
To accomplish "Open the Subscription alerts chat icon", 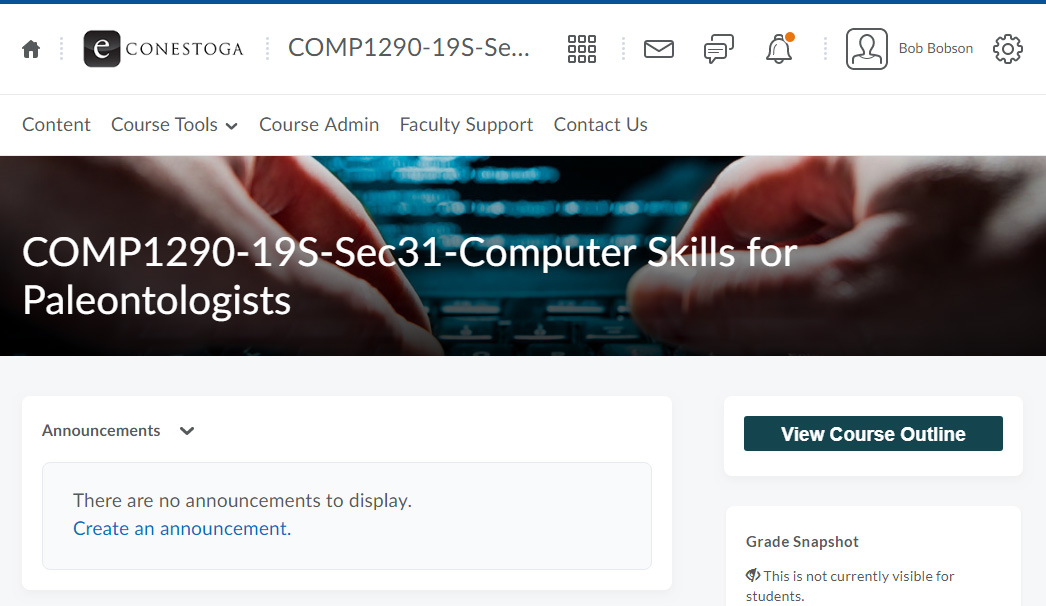I will 718,49.
